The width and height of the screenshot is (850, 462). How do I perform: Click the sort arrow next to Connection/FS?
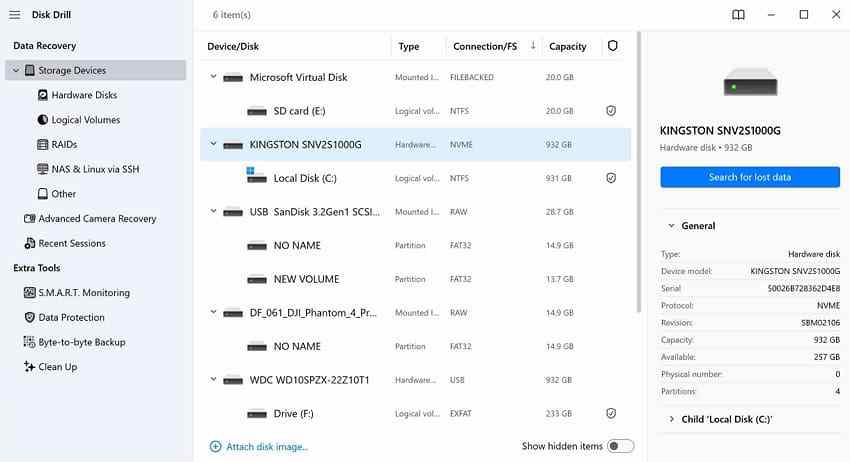coord(533,46)
